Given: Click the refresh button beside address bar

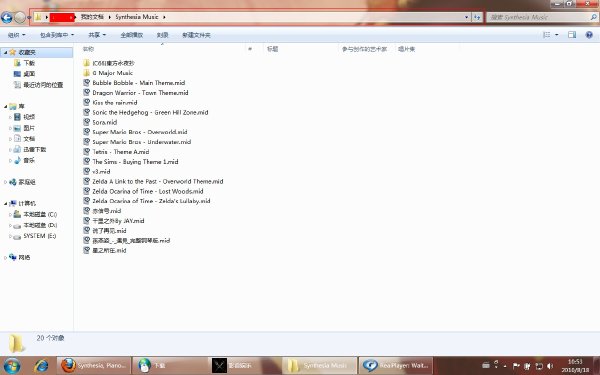Looking at the screenshot, I should tap(477, 17).
